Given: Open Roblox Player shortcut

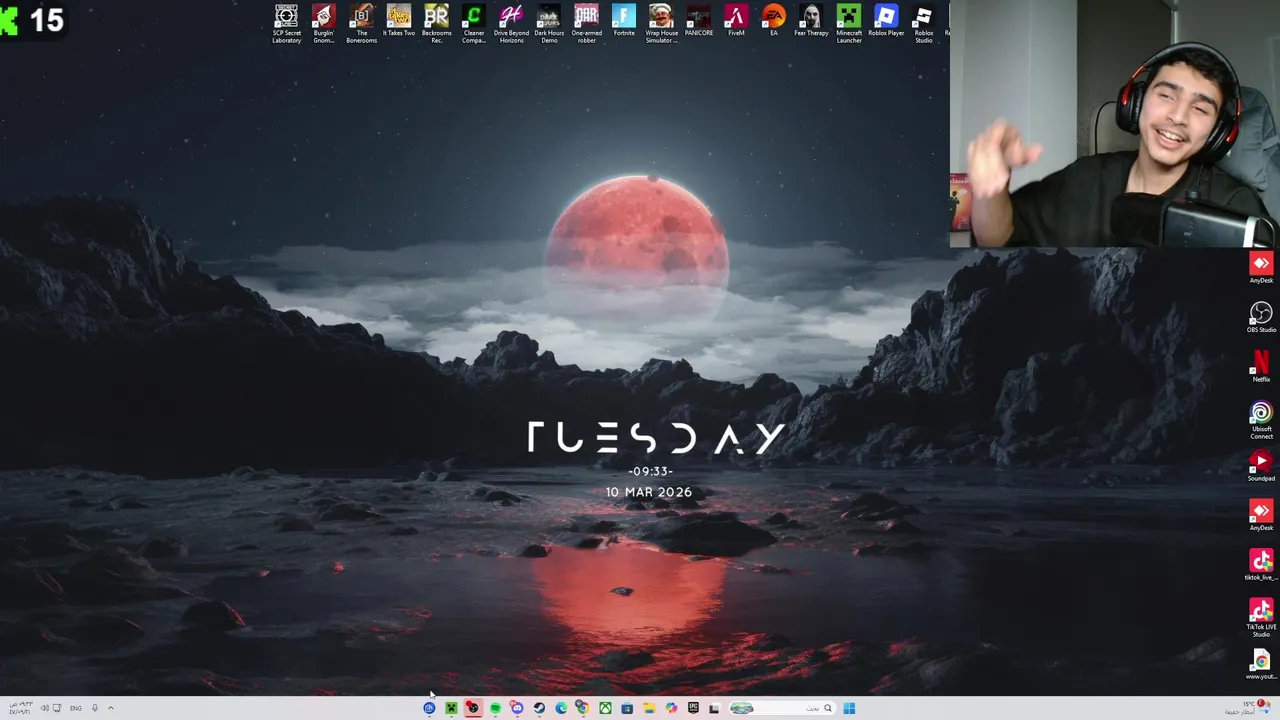Looking at the screenshot, I should coord(886,22).
